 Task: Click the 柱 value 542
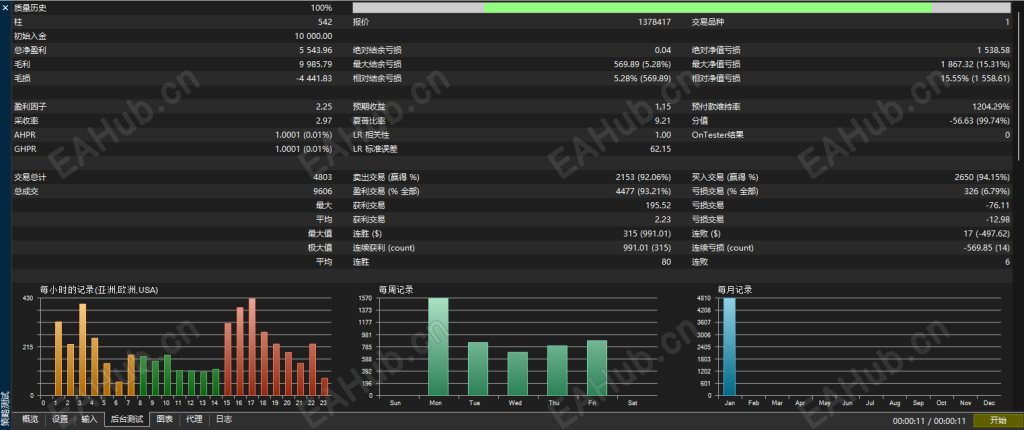tap(325, 22)
